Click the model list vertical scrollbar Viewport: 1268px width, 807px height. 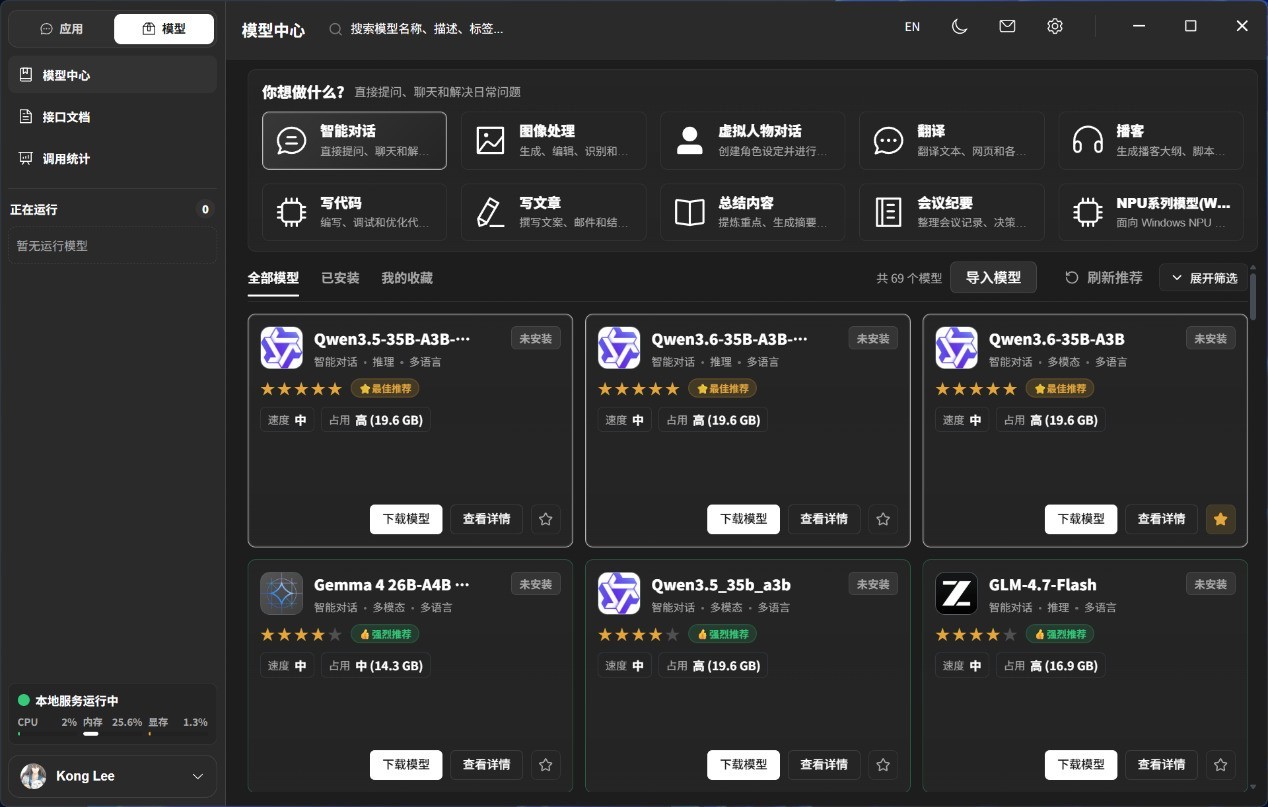pos(1253,295)
